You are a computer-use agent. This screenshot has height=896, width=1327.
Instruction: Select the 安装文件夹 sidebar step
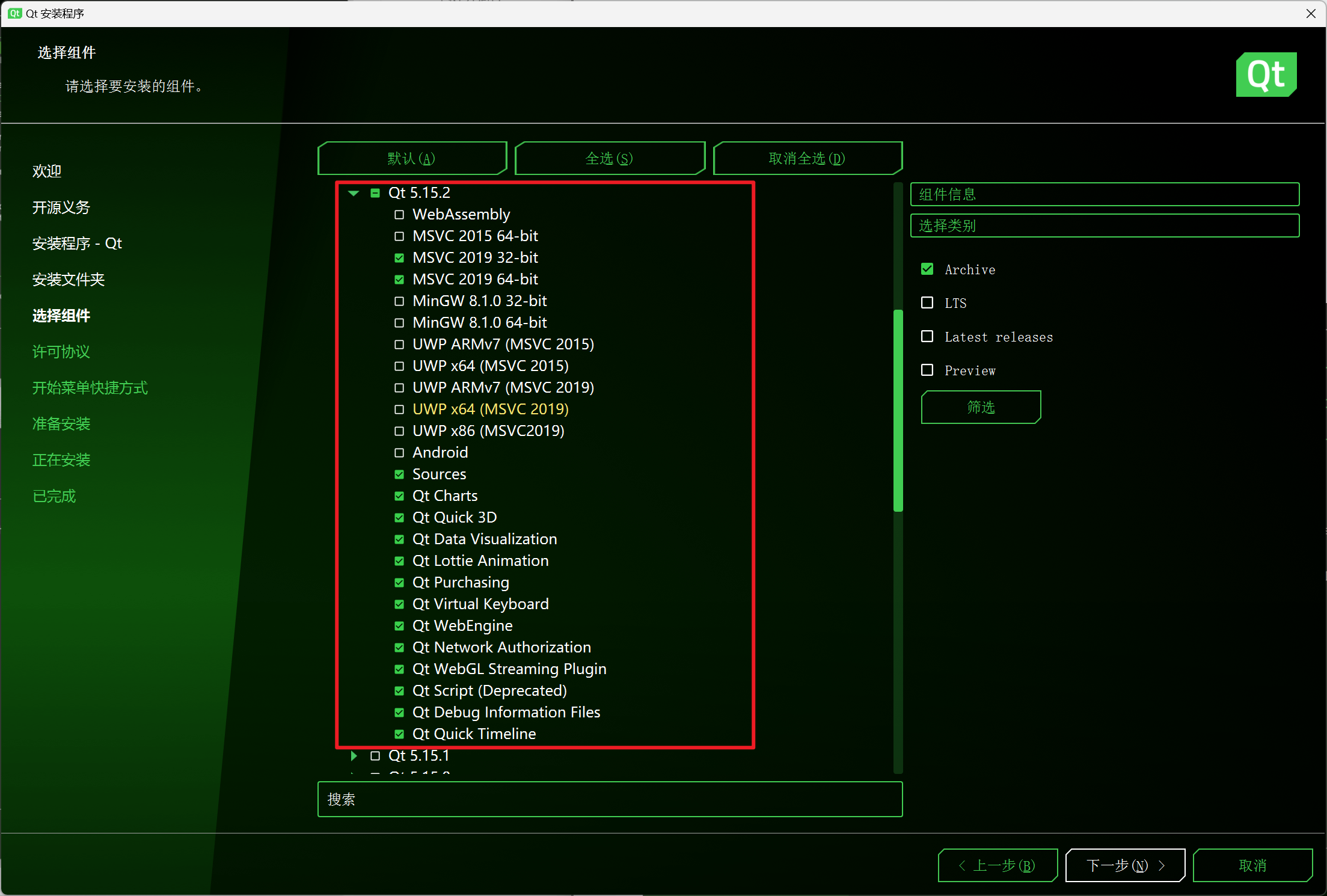tap(69, 280)
